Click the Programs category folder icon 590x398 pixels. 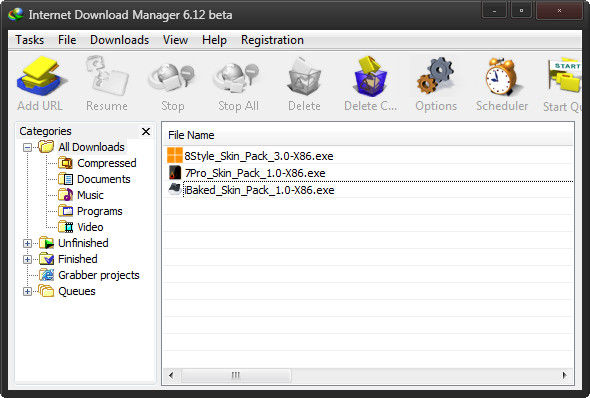point(66,211)
